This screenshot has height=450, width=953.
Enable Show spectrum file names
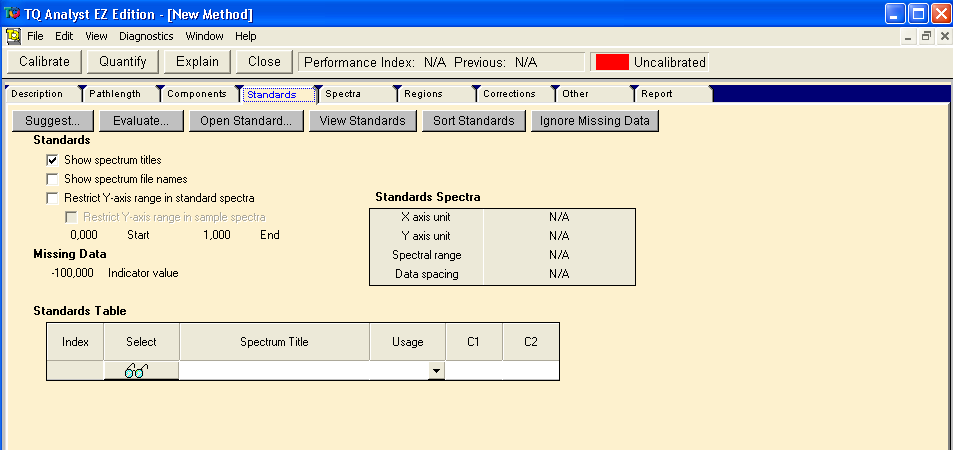point(52,179)
